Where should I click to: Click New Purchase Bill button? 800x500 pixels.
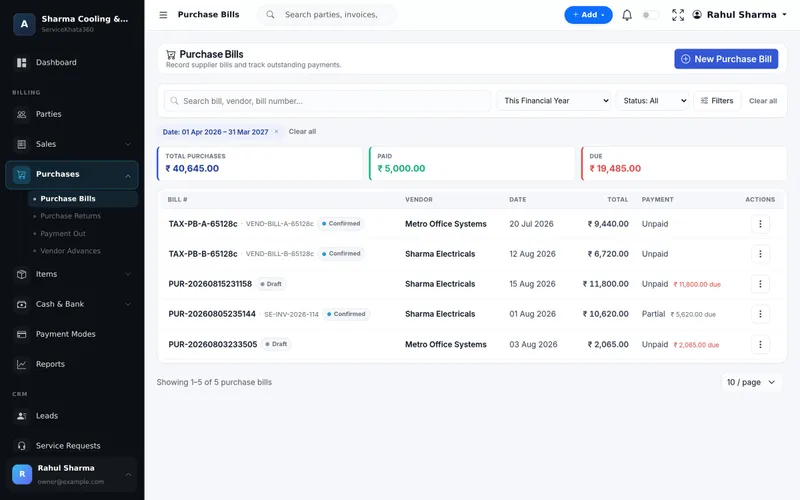pyautogui.click(x=726, y=59)
